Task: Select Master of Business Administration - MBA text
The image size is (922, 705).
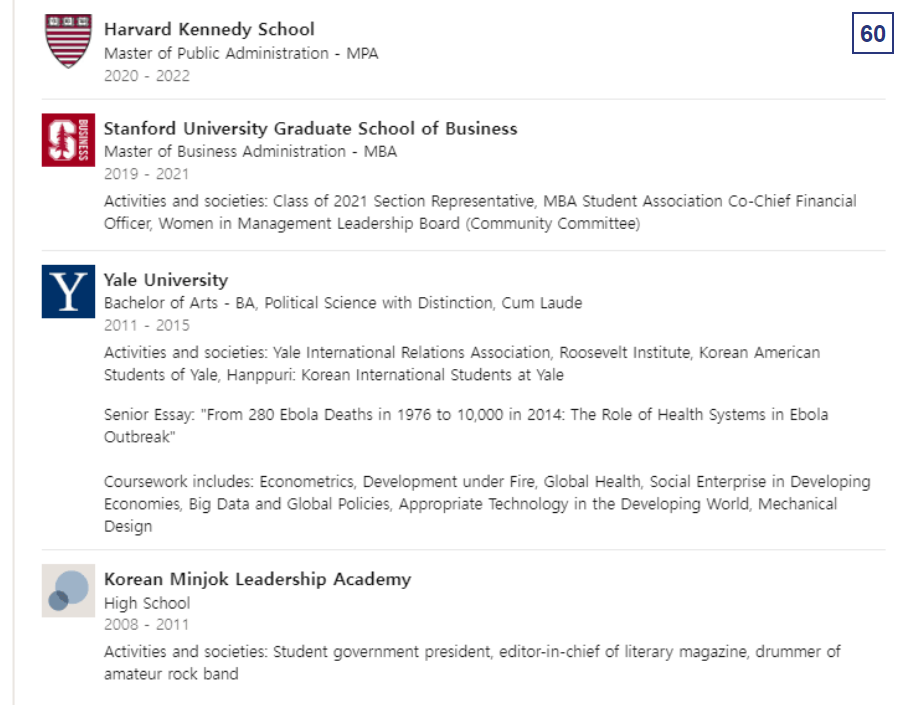Action: tap(250, 152)
